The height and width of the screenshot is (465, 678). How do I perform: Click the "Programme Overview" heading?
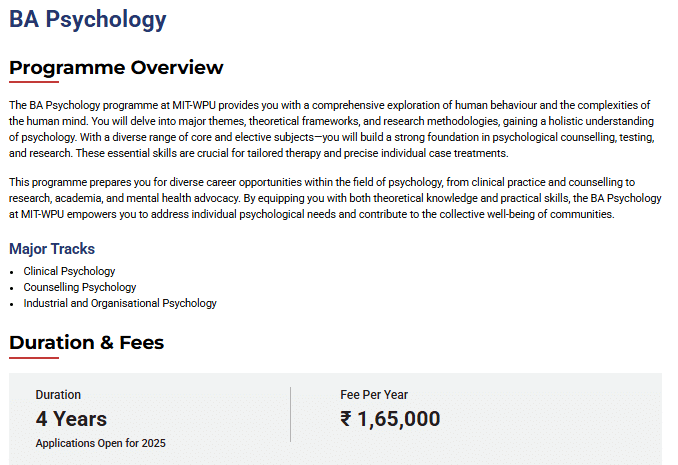[x=116, y=68]
